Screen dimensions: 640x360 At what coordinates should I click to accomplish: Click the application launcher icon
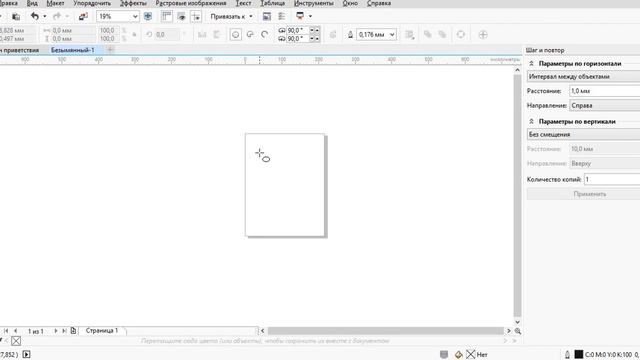click(x=300, y=16)
